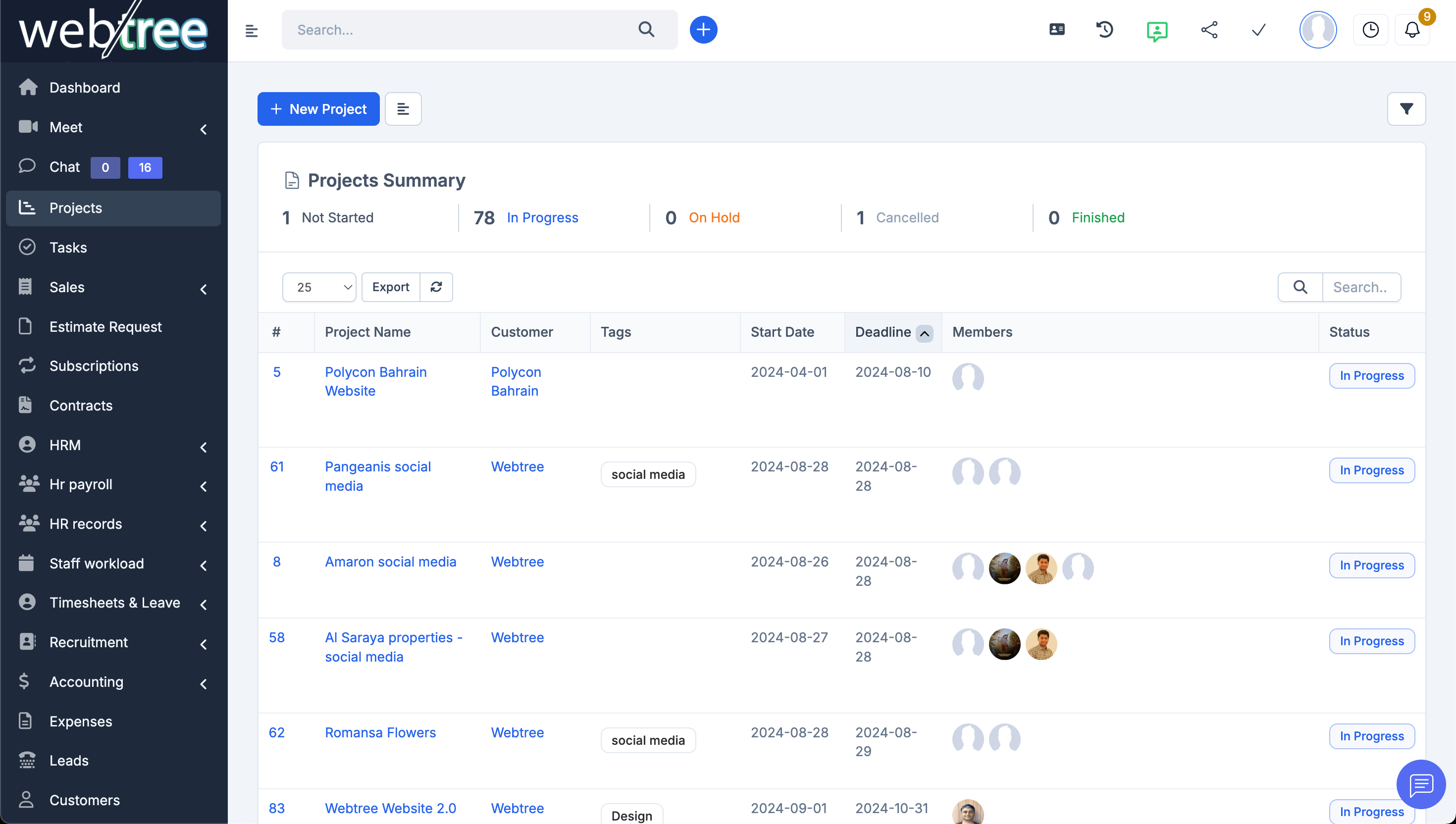The image size is (1456, 824).
Task: Open the floating chat bubble button
Action: click(x=1421, y=784)
